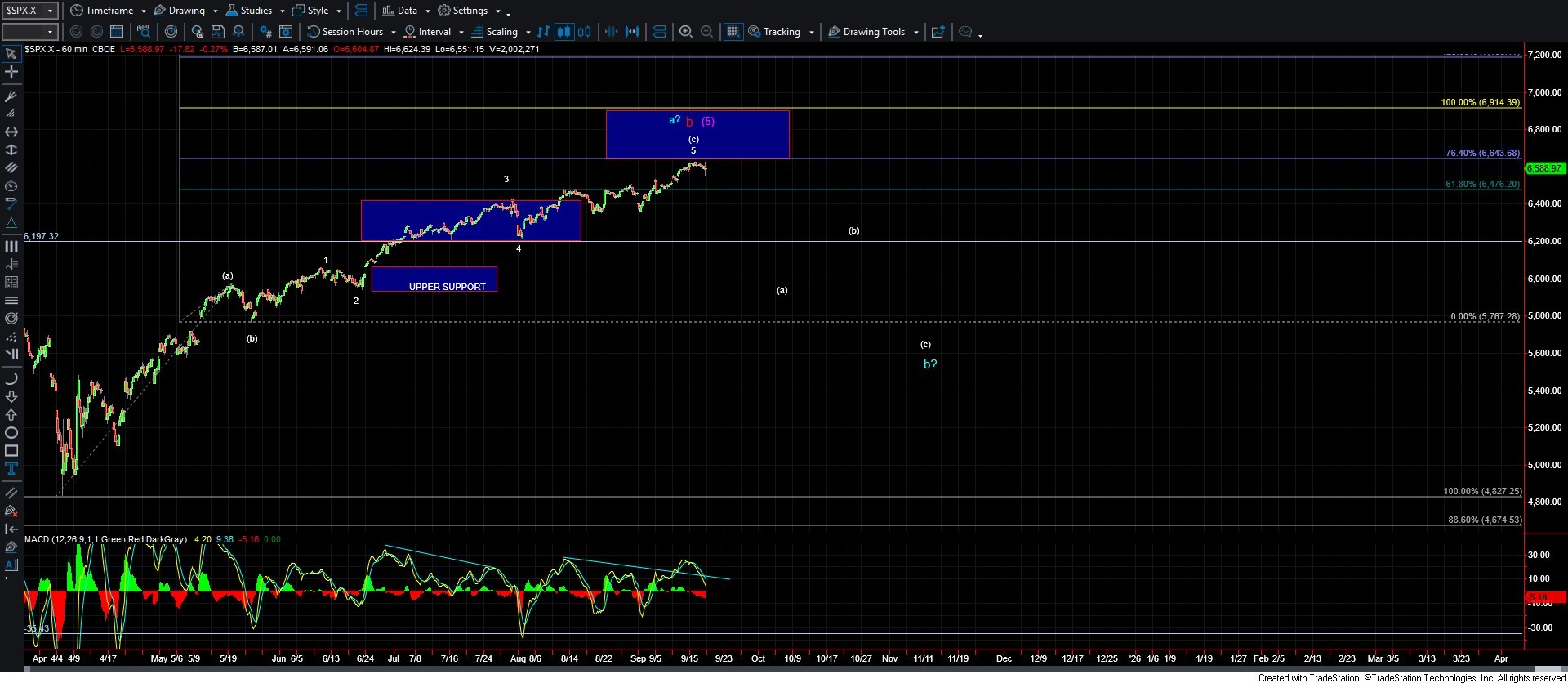
Task: Expand the Session Hours dropdown
Action: pos(393,33)
